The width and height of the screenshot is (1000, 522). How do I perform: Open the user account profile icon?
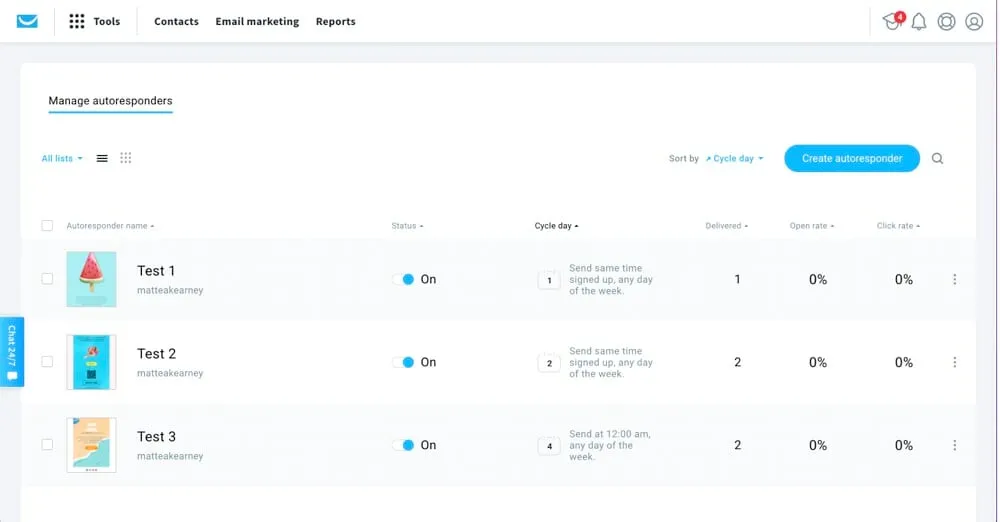pos(974,21)
